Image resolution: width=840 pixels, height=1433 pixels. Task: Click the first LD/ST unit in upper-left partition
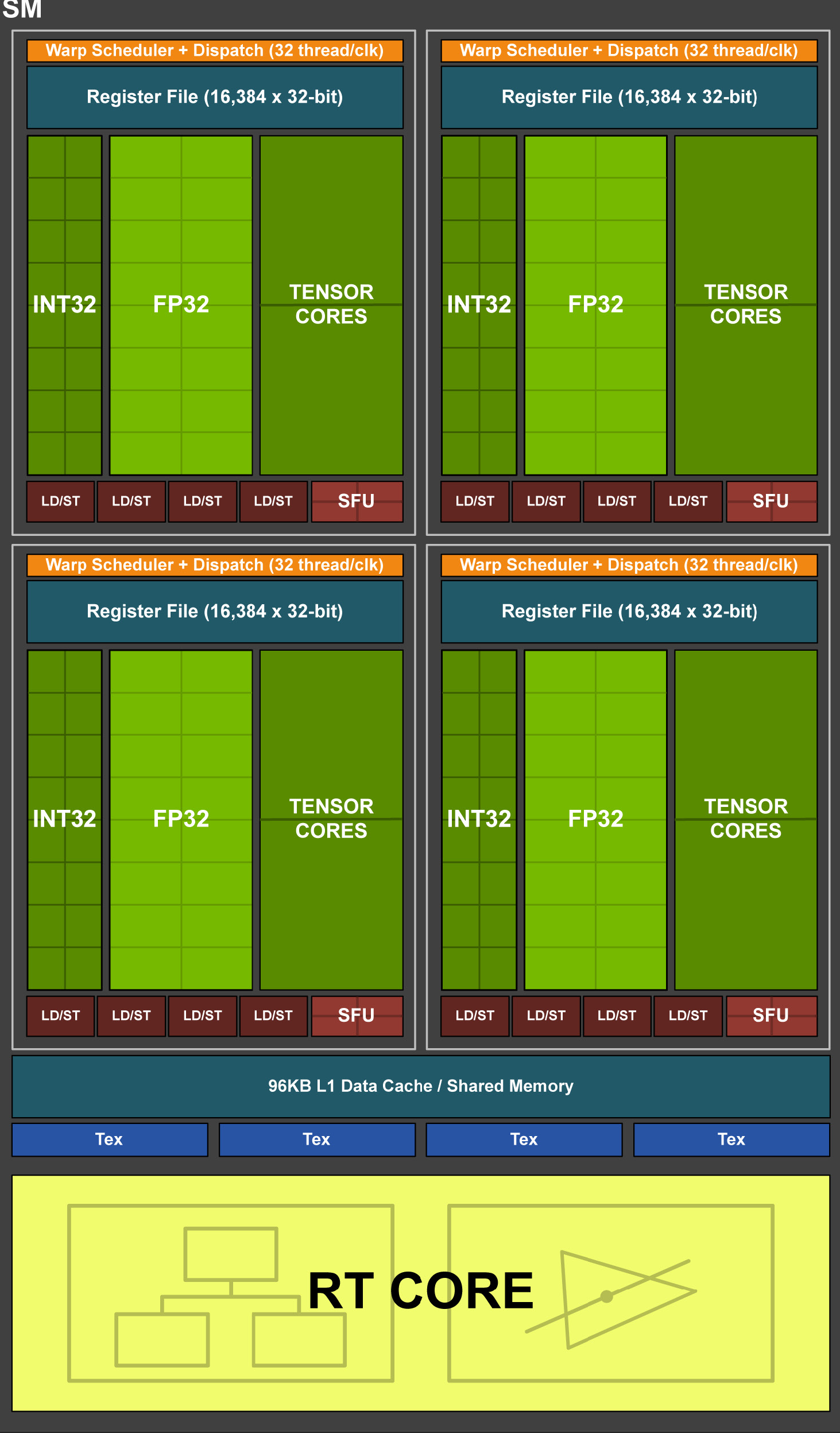[60, 501]
